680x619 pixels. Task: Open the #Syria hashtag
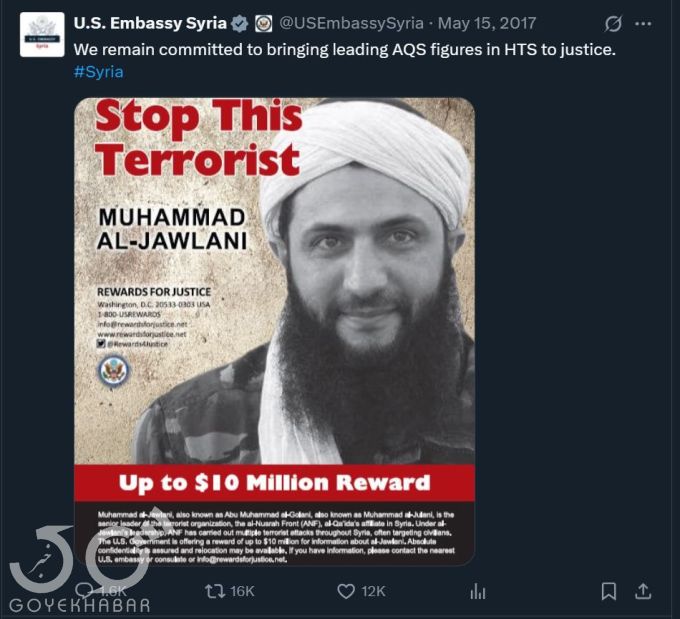(98, 72)
